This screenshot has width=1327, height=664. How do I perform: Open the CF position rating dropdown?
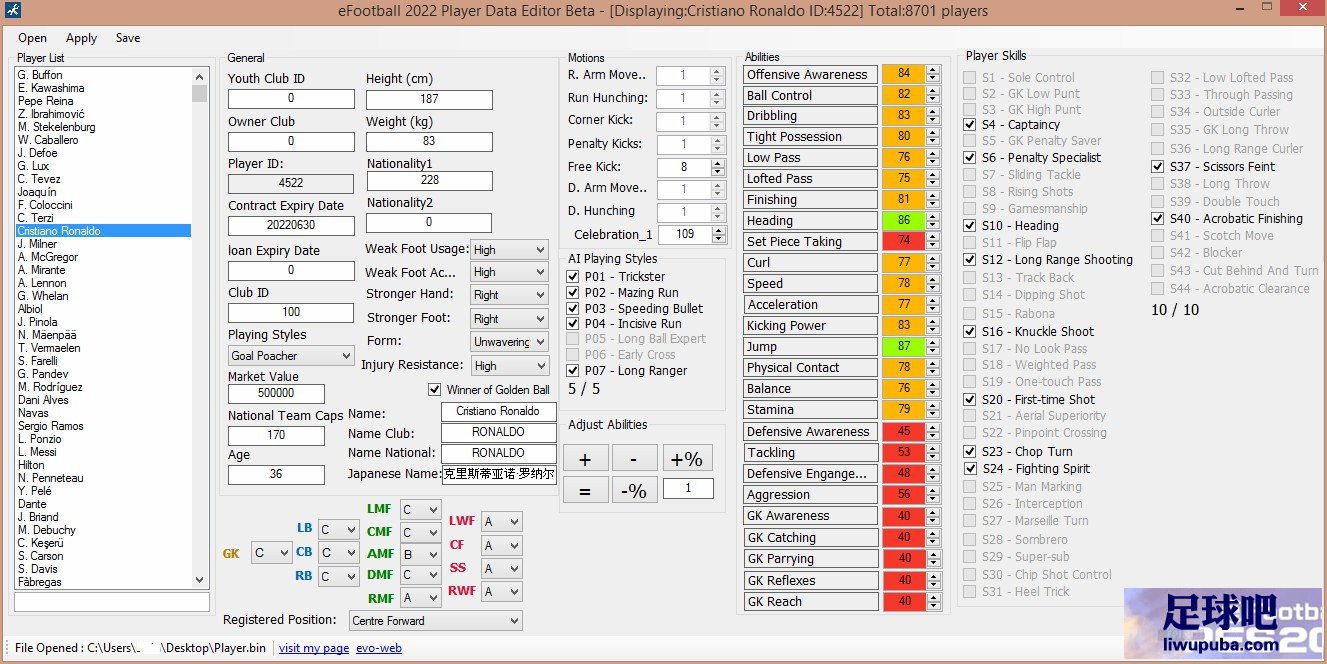[501, 546]
